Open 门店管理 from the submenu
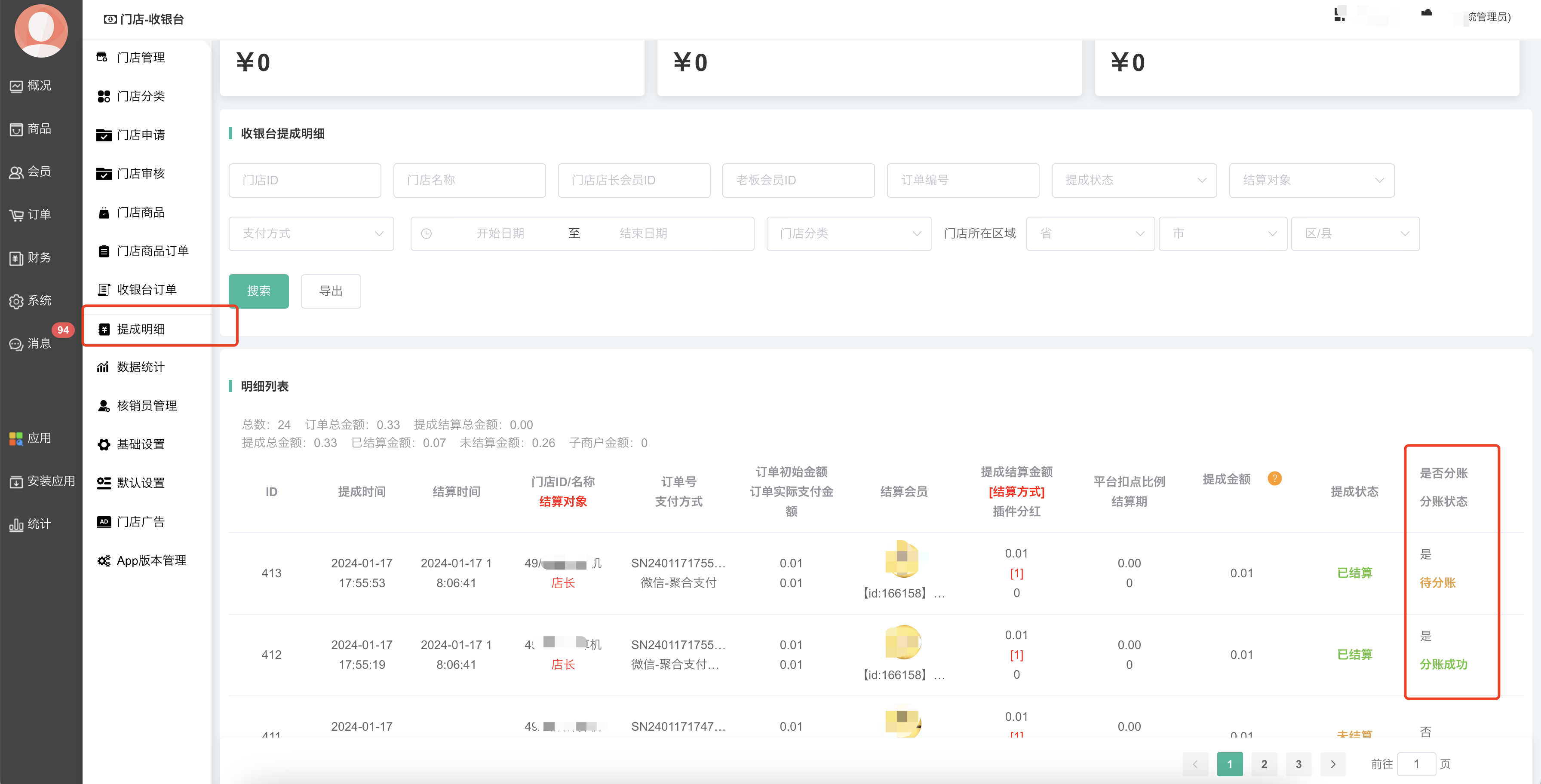Screen dimensions: 1541x784 point(141,58)
